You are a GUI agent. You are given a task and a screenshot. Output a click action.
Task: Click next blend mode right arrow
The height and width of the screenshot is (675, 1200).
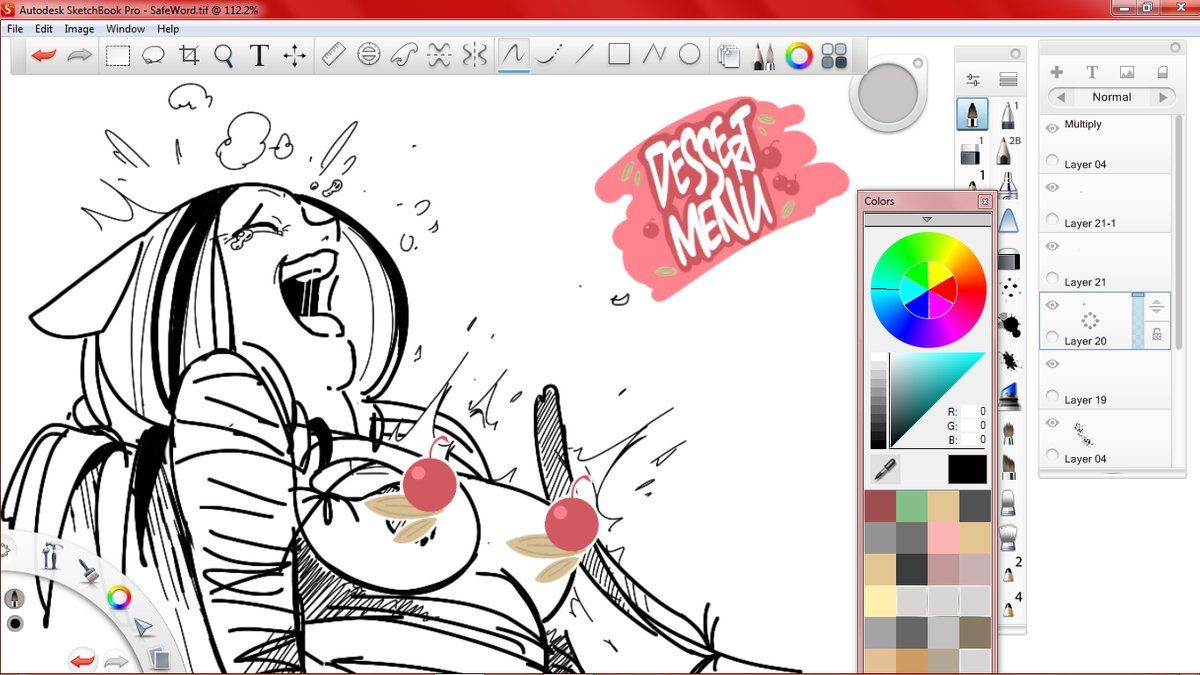[x=1162, y=97]
